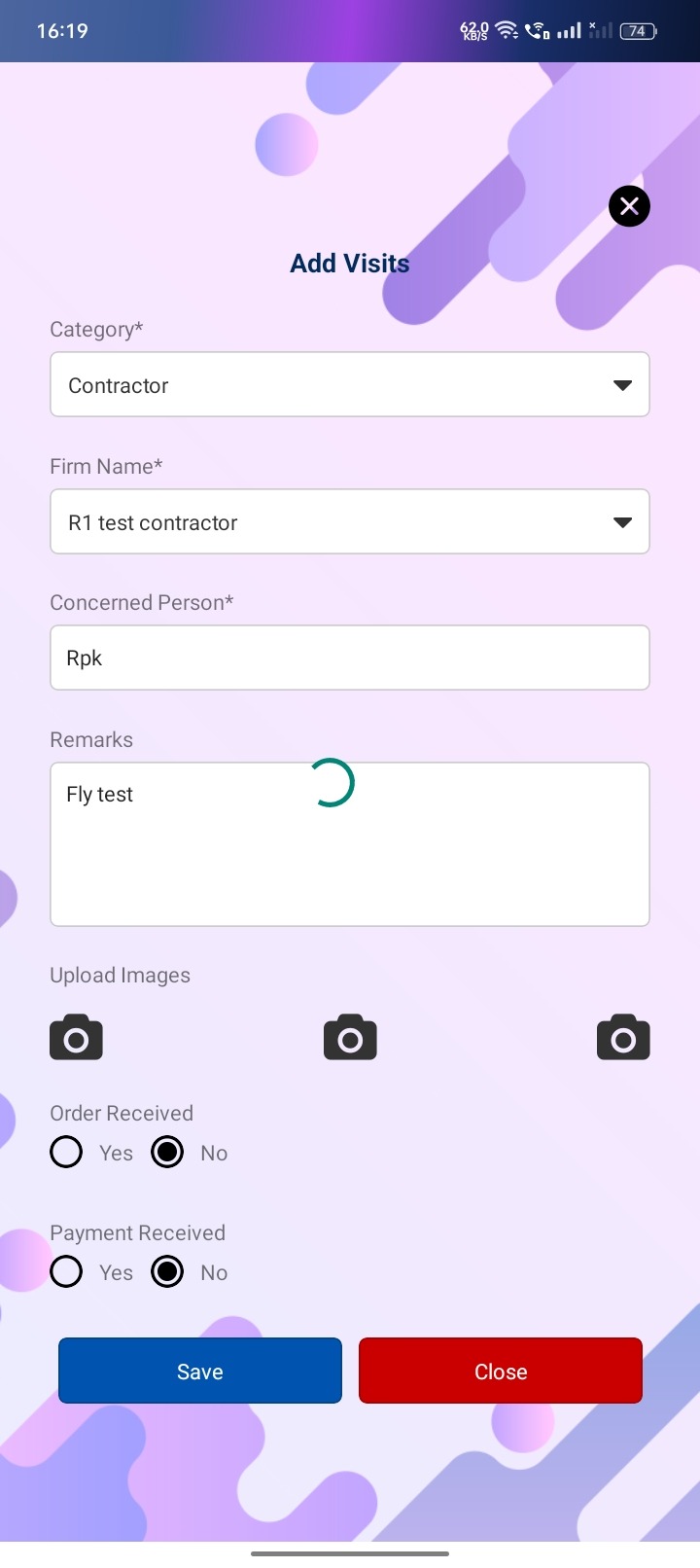Open the Category dropdown

coord(349,385)
